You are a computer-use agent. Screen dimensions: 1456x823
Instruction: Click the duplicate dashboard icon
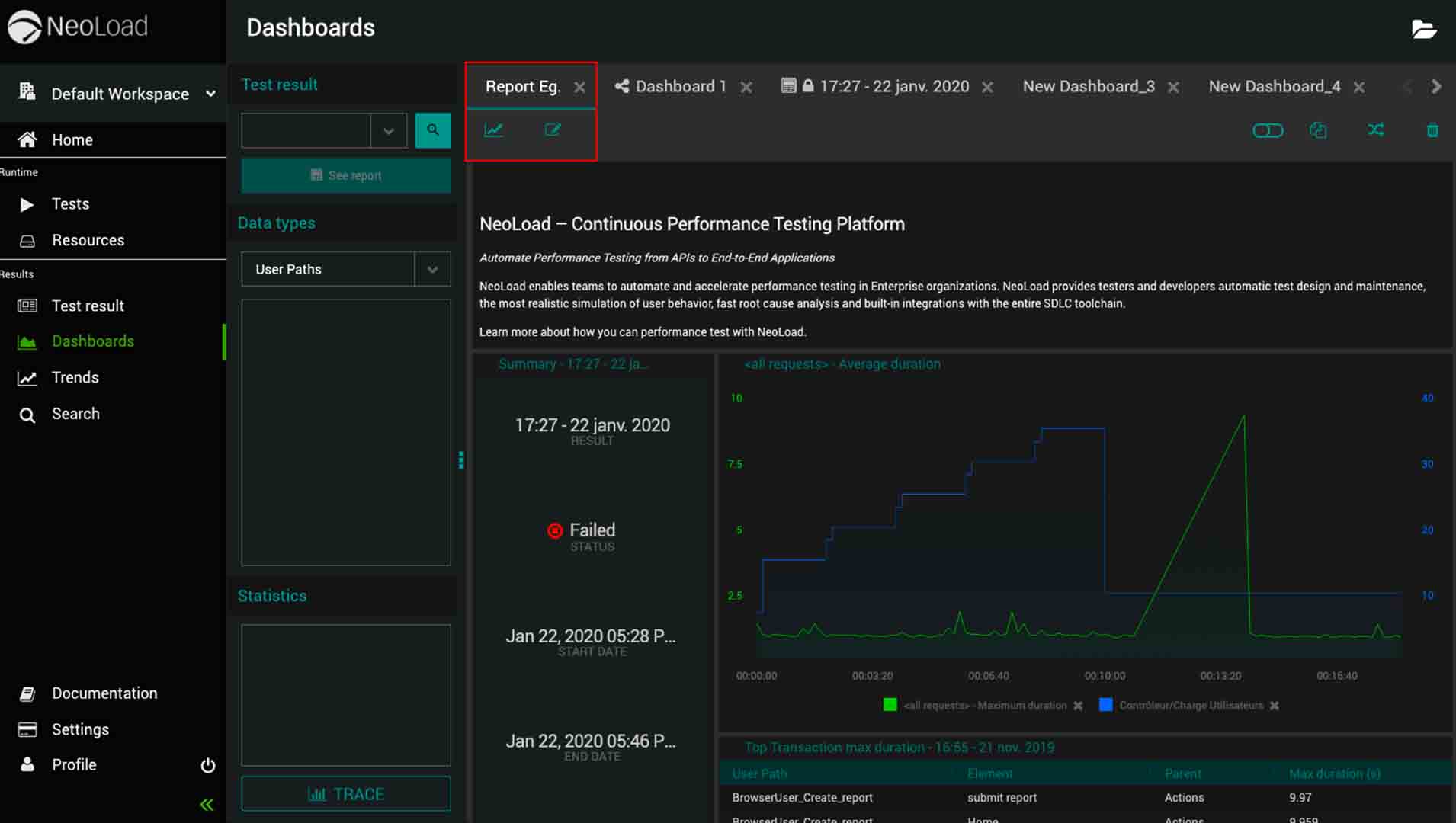[x=1318, y=130]
